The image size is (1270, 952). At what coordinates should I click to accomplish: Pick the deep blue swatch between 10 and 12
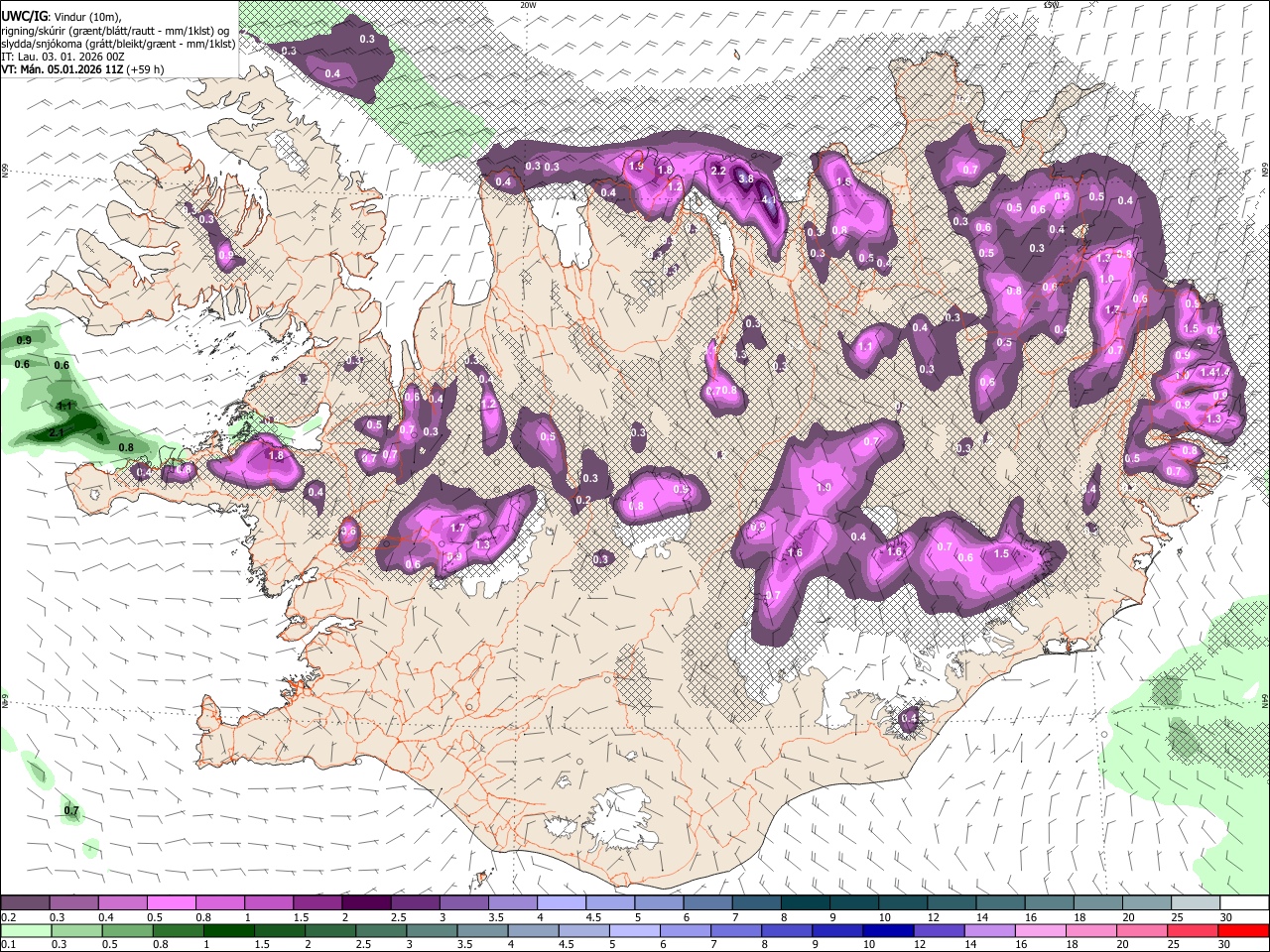coord(888,930)
